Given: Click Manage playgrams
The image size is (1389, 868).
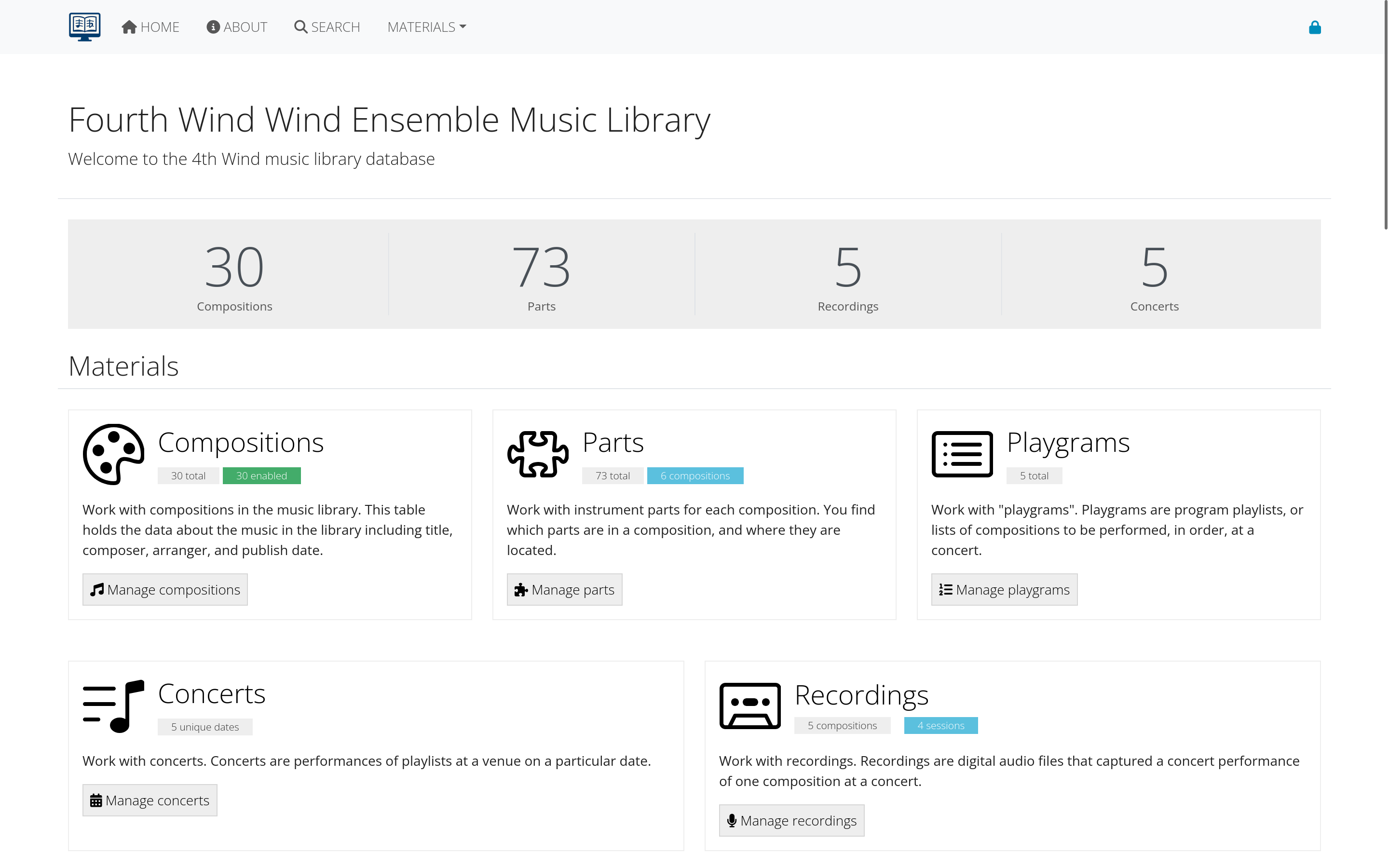Looking at the screenshot, I should click(x=1004, y=589).
